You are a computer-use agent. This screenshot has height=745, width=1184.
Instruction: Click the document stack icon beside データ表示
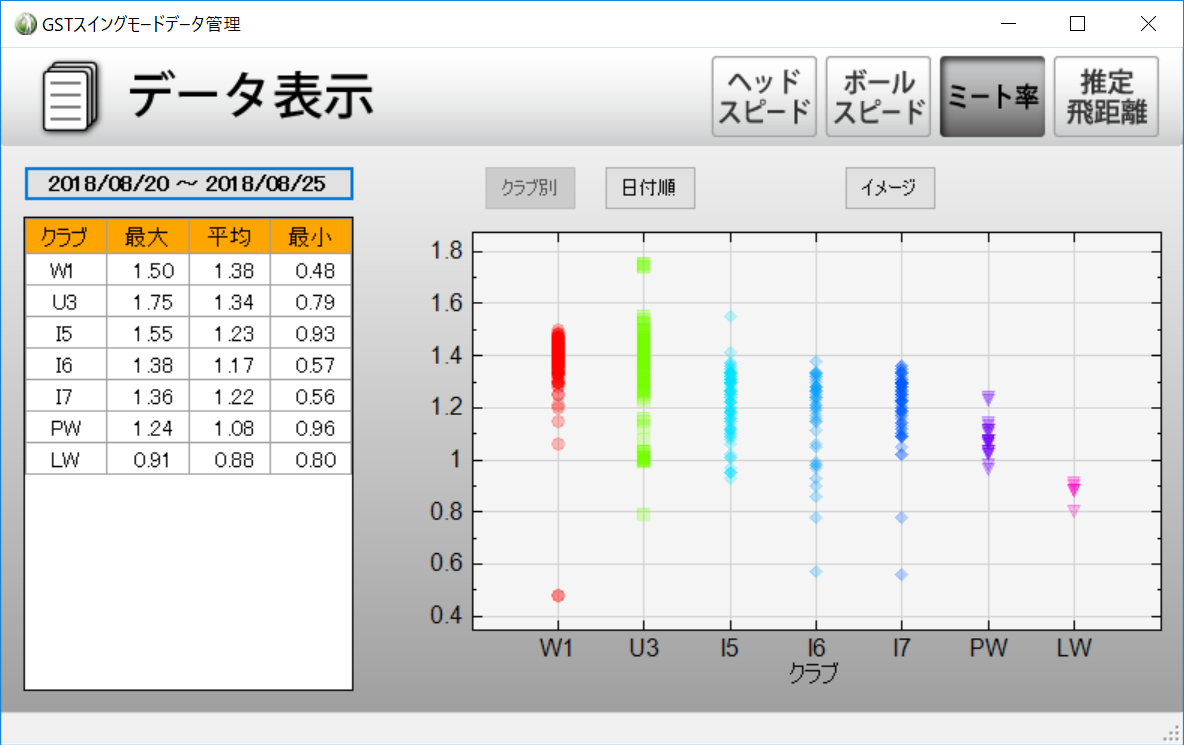click(x=70, y=97)
